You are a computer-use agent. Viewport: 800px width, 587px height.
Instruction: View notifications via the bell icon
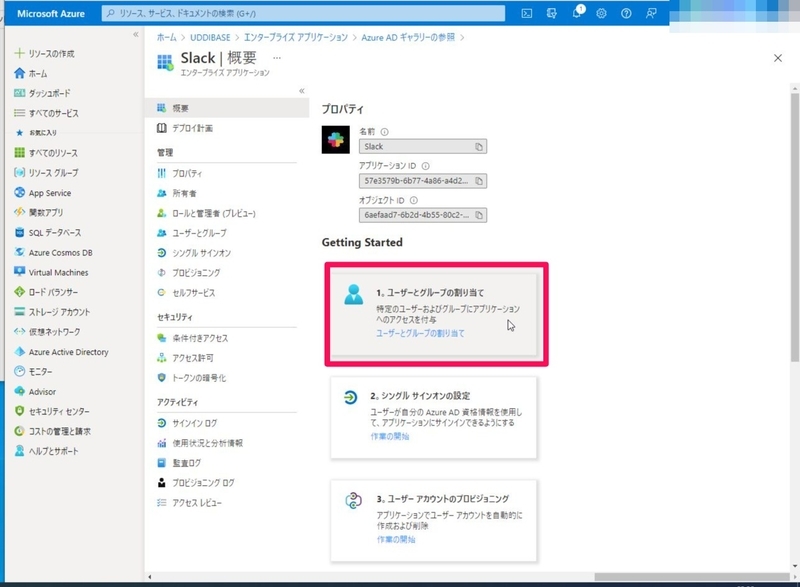(x=578, y=12)
